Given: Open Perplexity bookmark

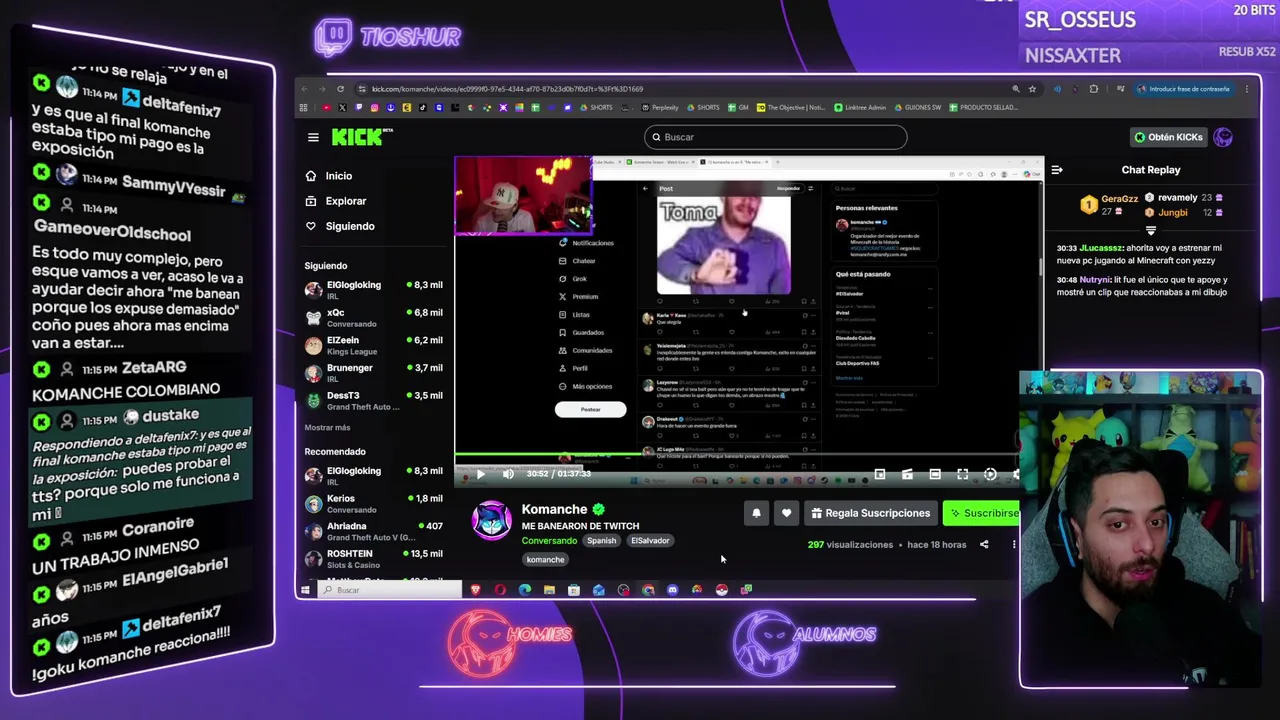Looking at the screenshot, I should point(660,107).
